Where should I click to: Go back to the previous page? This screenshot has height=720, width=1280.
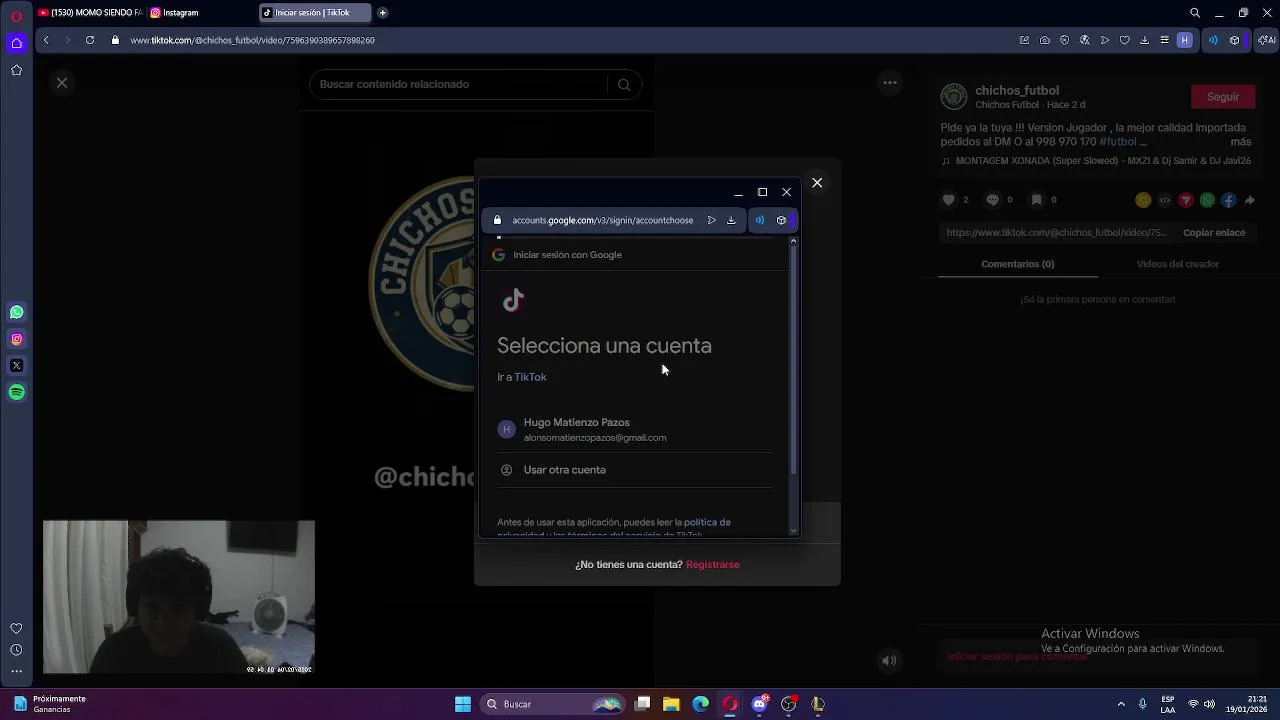pyautogui.click(x=46, y=40)
